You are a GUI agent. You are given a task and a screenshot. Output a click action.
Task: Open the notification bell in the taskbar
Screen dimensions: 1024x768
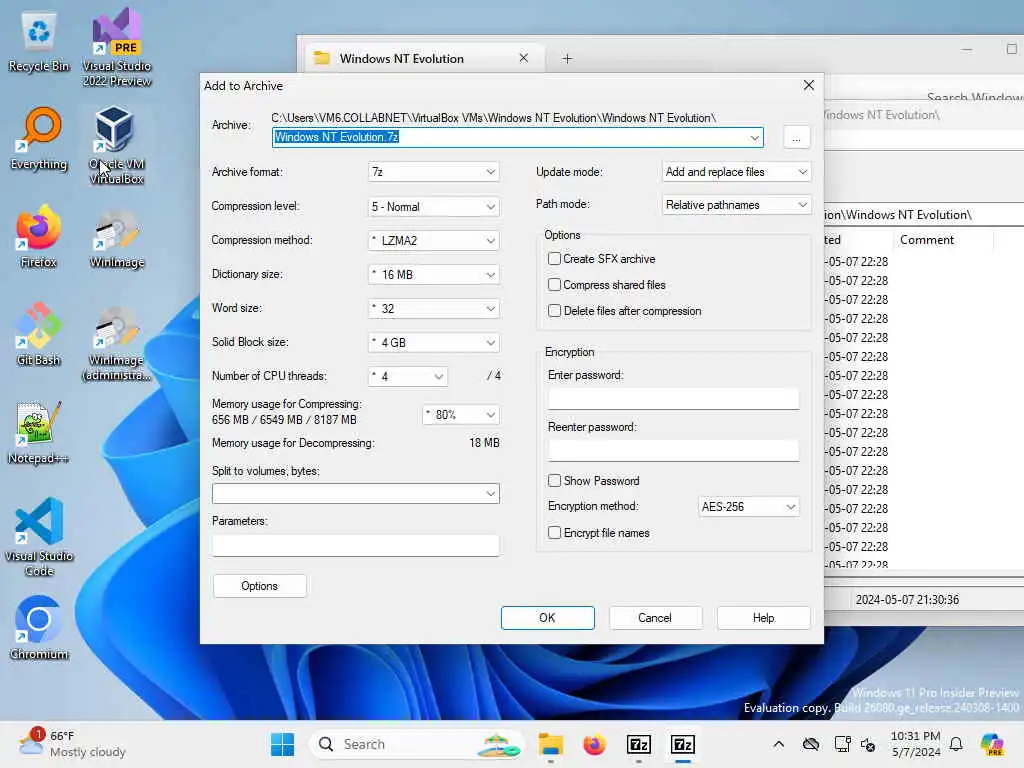click(x=956, y=744)
